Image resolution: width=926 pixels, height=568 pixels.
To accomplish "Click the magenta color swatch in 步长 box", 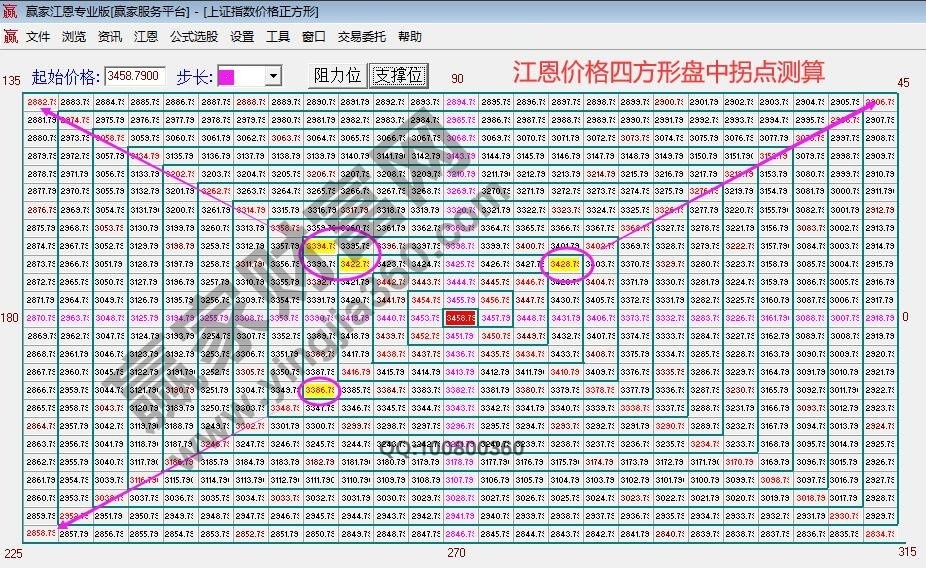I will 228,77.
